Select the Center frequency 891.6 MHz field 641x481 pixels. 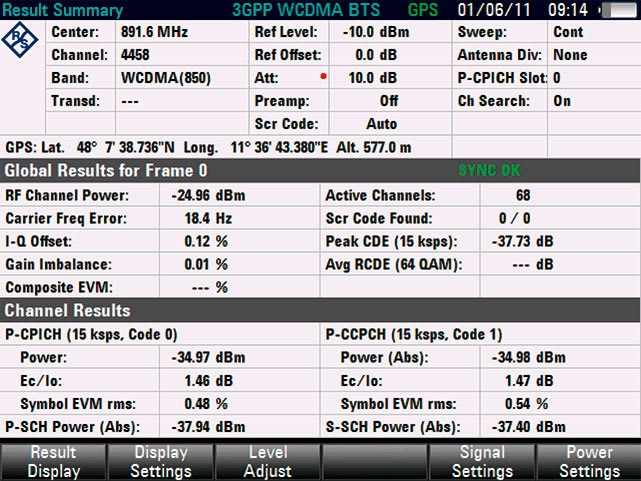pos(154,32)
